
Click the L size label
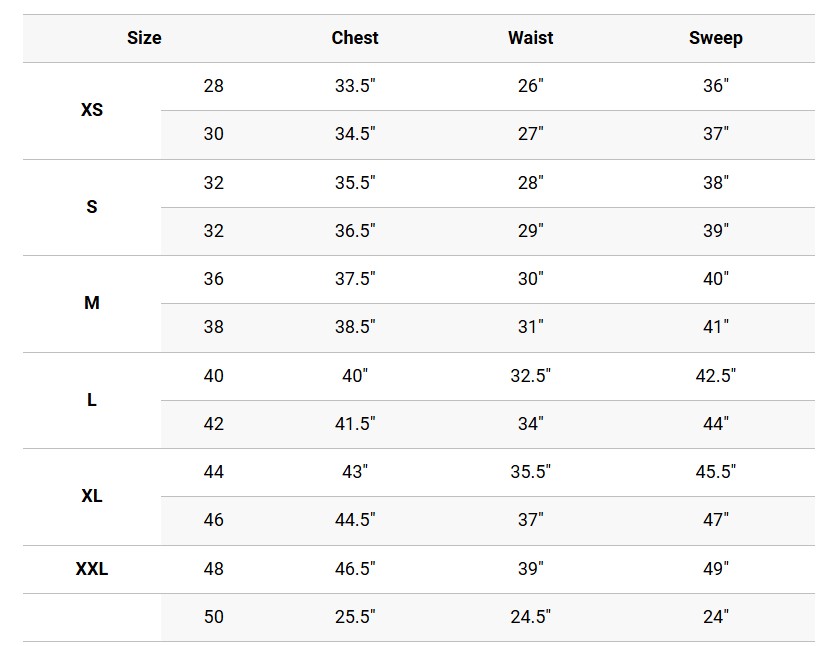pos(92,400)
